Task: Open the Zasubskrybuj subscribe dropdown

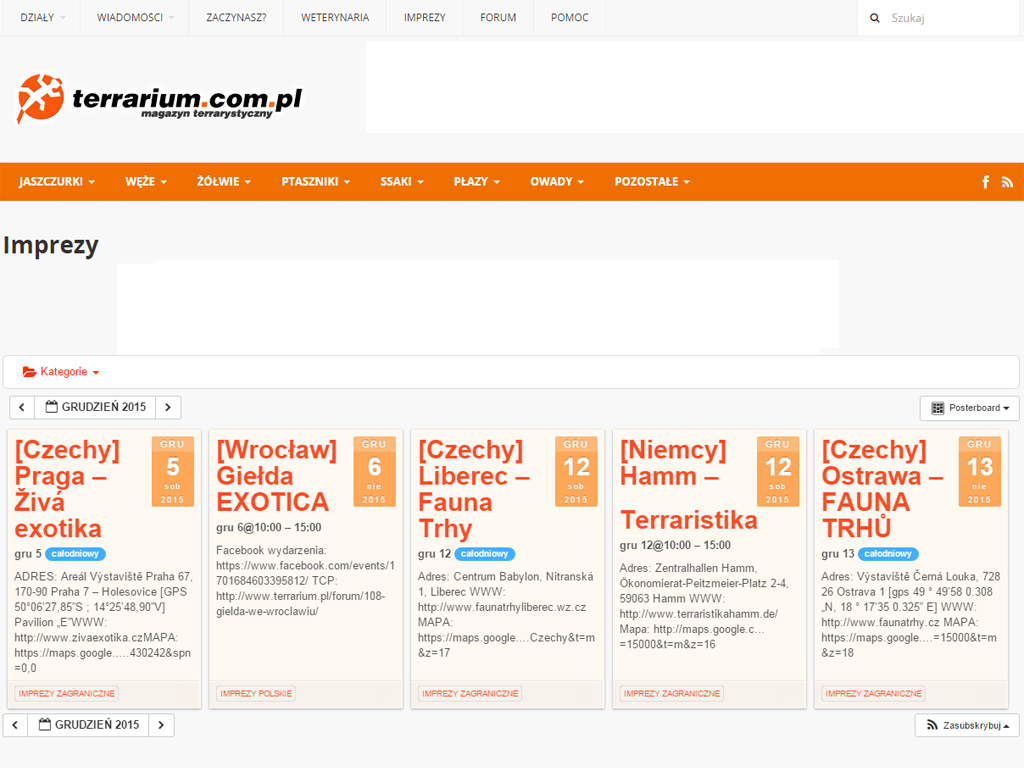Action: pyautogui.click(x=966, y=725)
